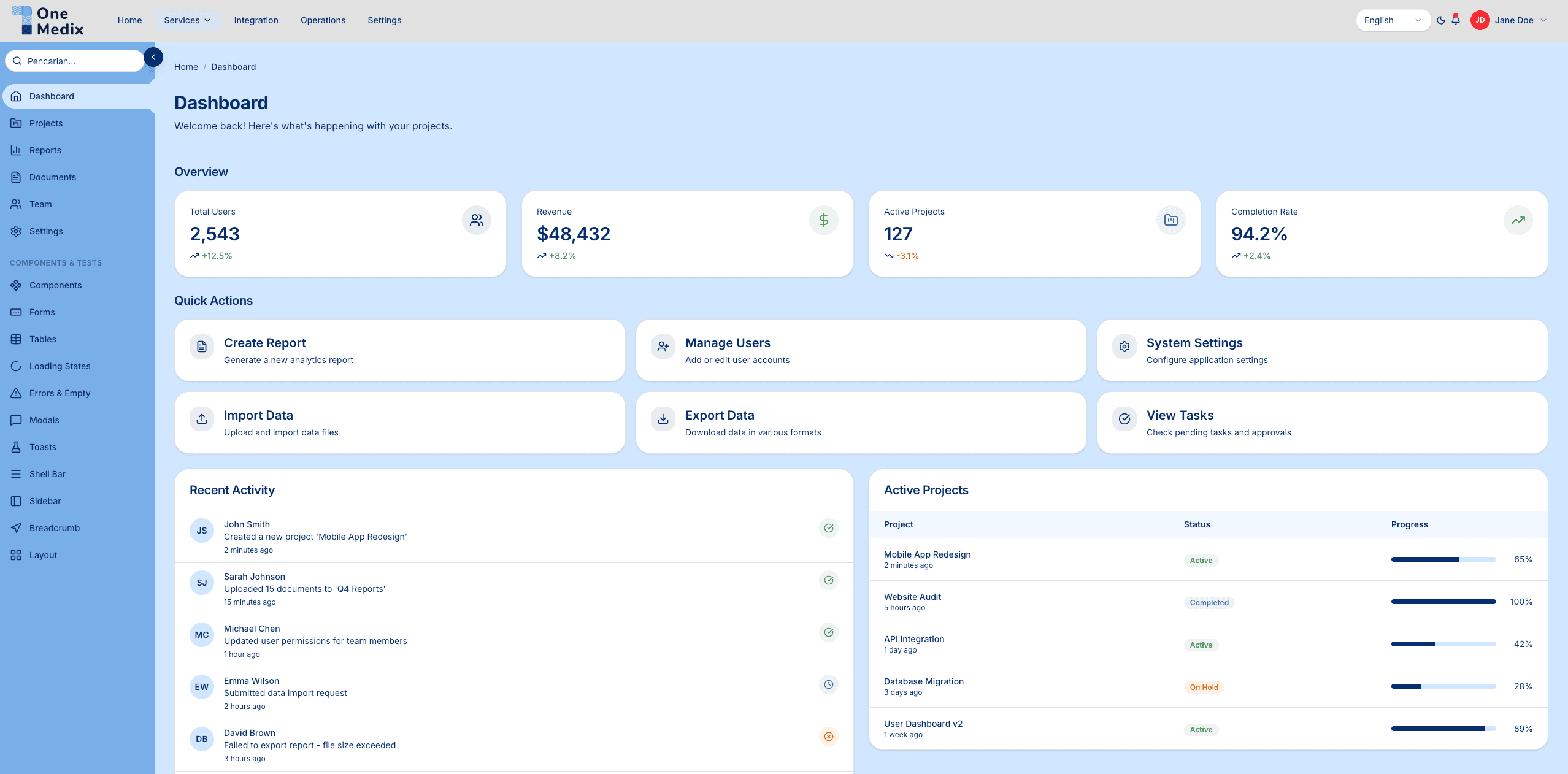Screen dimensions: 1568x774
Task: Toggle dark mode with the moon icon
Action: click(1440, 20)
